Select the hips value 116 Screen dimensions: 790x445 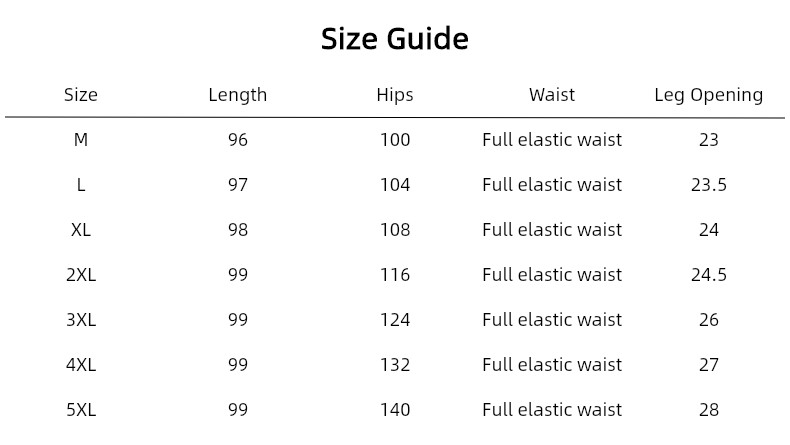coord(394,275)
